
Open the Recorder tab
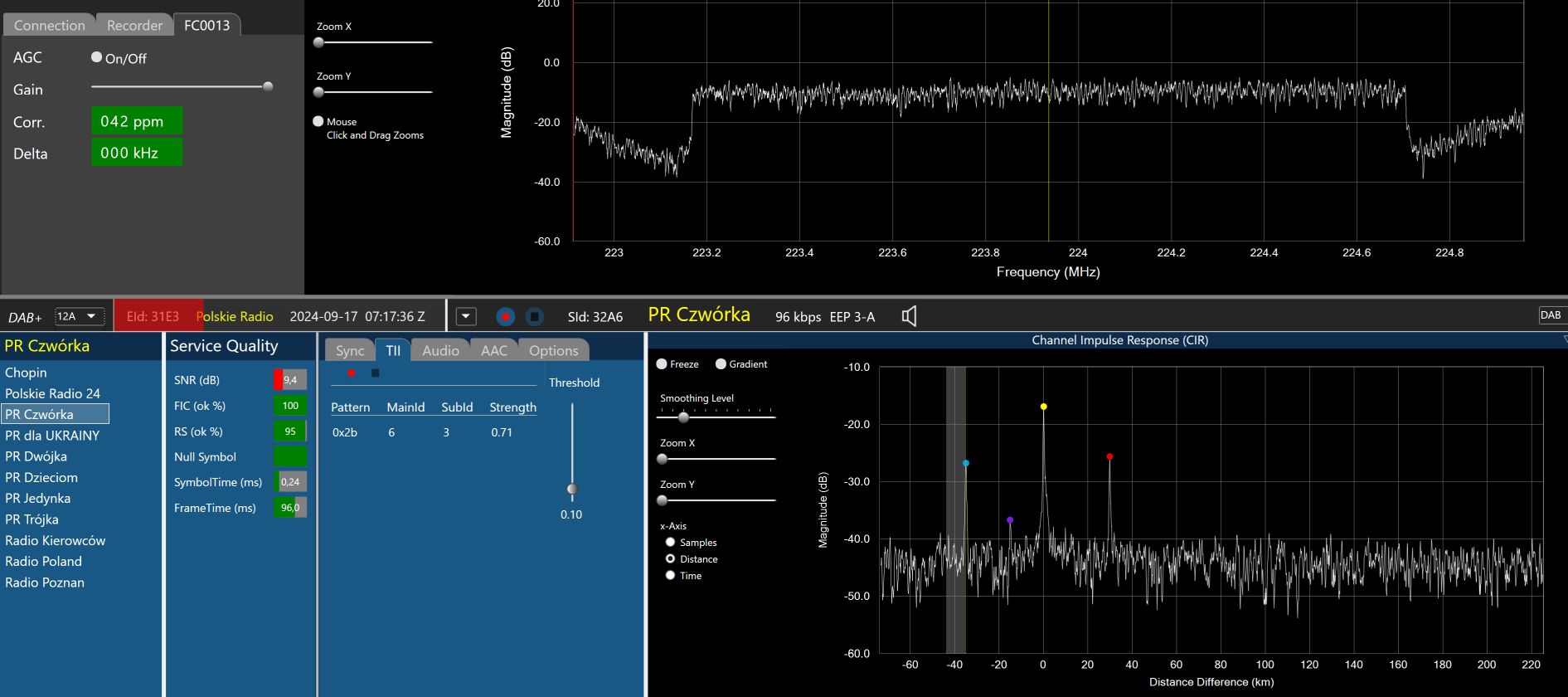pyautogui.click(x=134, y=25)
